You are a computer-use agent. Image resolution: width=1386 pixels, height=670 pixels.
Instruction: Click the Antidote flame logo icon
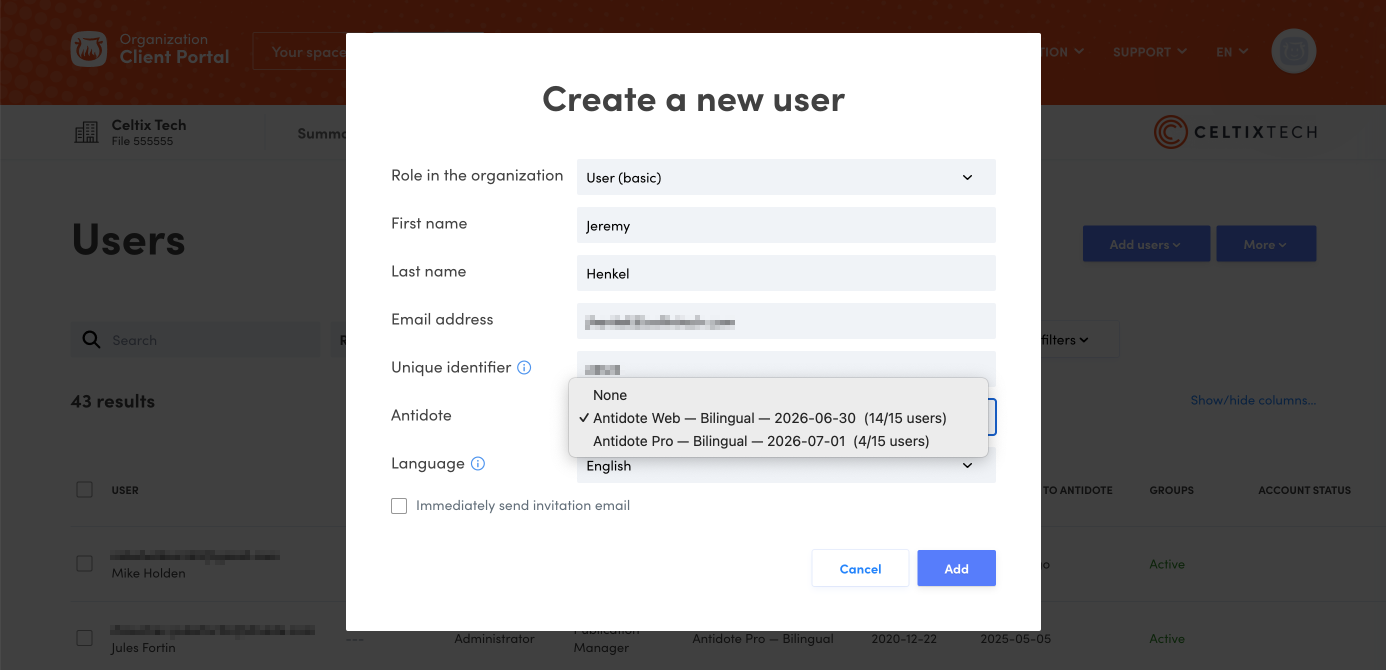(x=89, y=50)
